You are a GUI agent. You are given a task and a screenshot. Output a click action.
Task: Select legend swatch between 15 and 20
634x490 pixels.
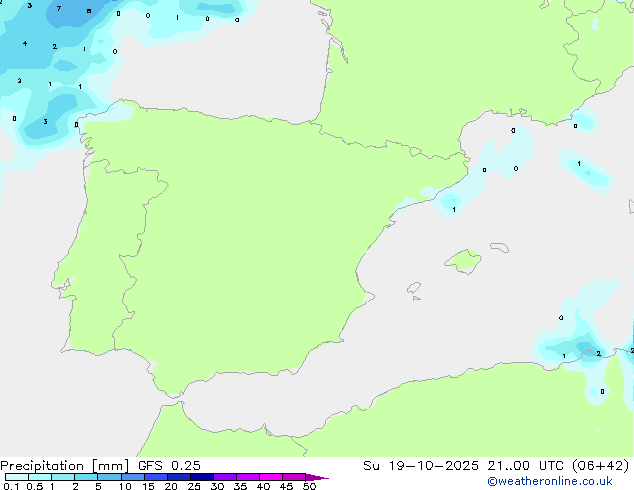[x=156, y=477]
